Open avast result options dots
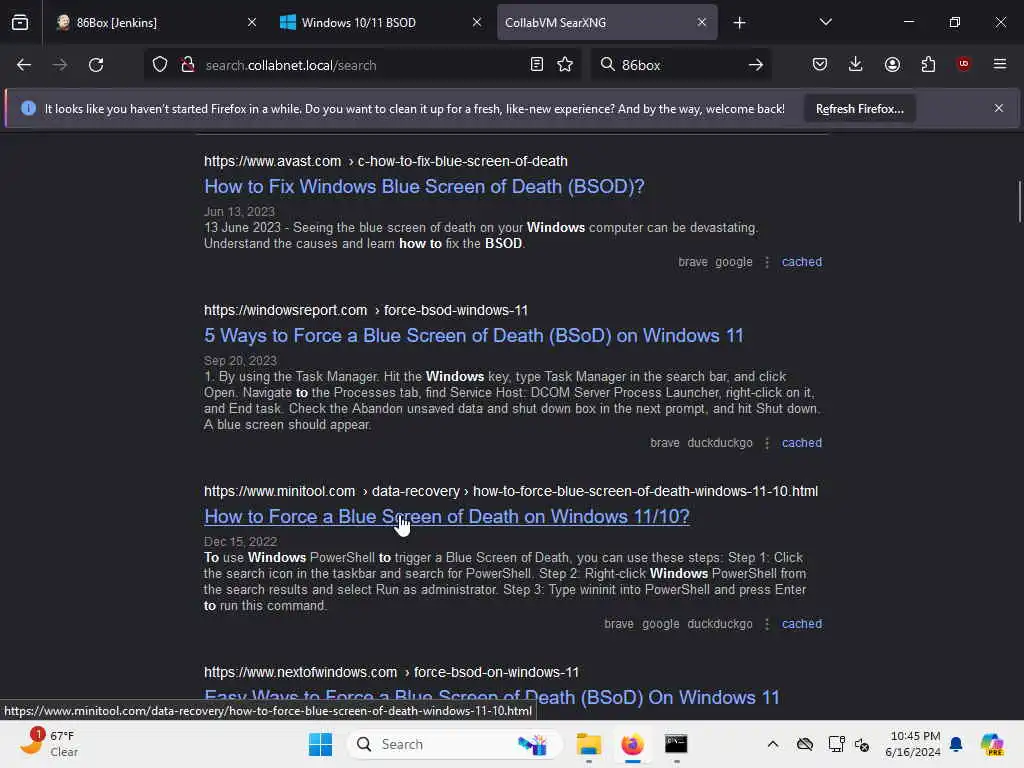The width and height of the screenshot is (1024, 768). (x=767, y=262)
